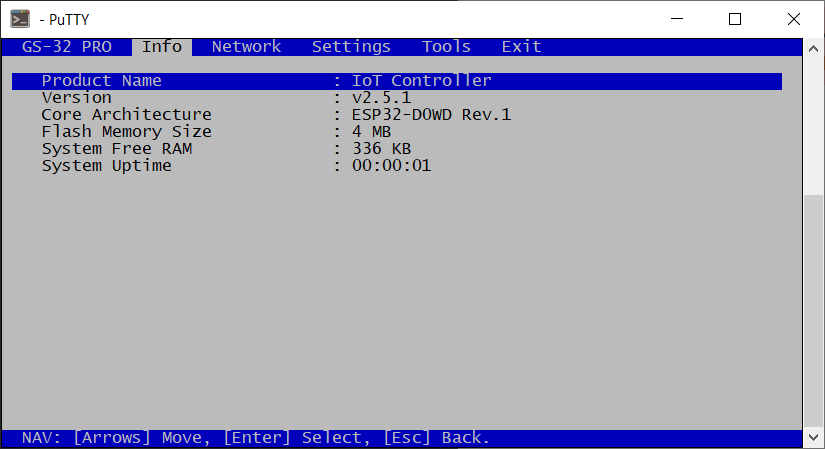Click the GS-32 PRO title label
This screenshot has height=449, width=825.
pyautogui.click(x=67, y=47)
